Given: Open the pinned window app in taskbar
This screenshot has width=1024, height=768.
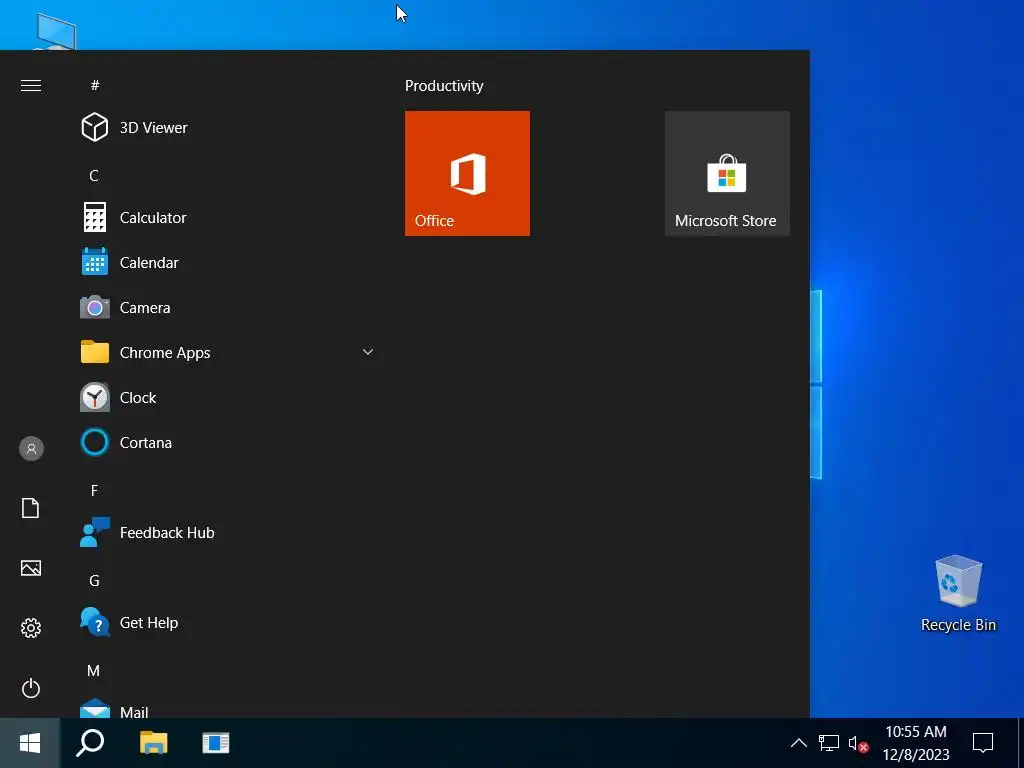Looking at the screenshot, I should tap(216, 743).
